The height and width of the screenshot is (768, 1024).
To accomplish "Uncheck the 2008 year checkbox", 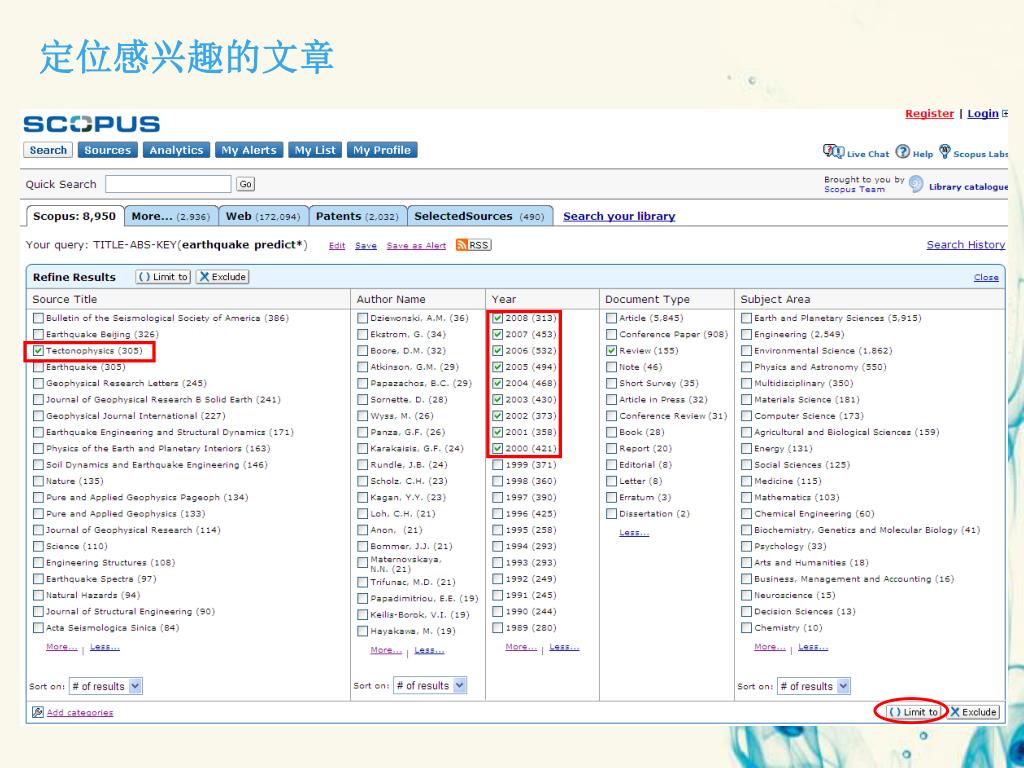I will click(498, 318).
